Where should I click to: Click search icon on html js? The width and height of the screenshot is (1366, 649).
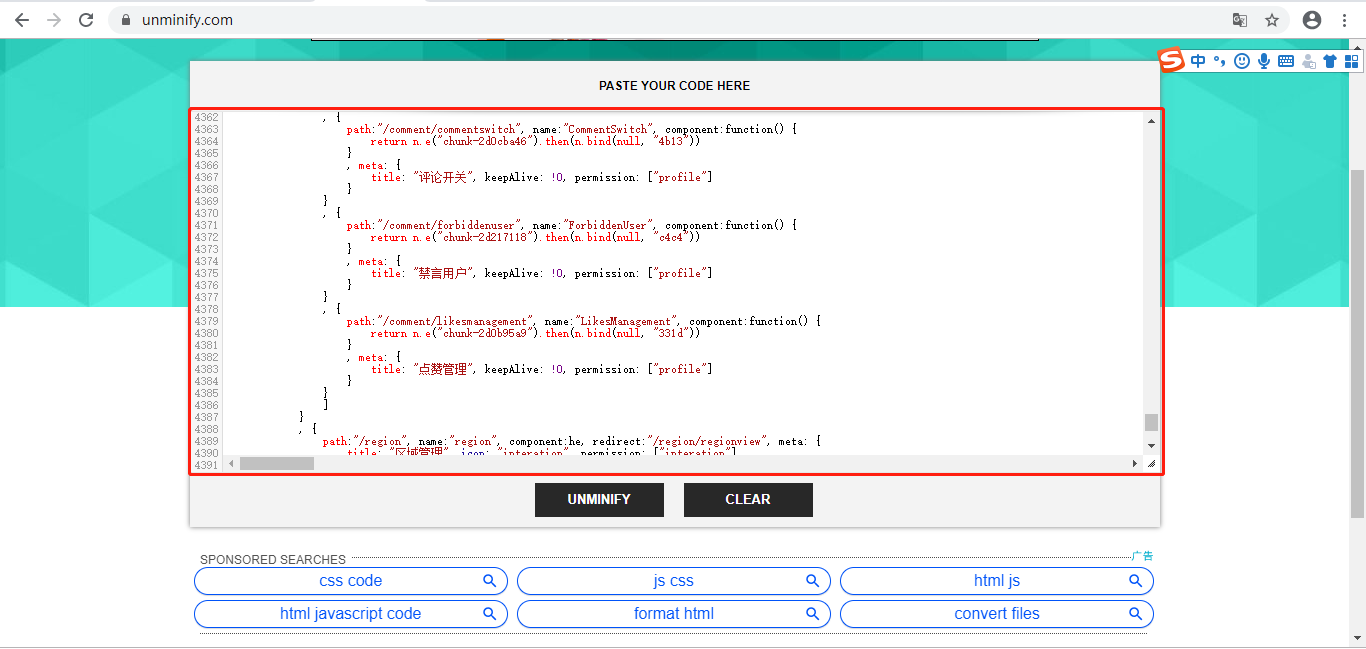tap(1136, 581)
